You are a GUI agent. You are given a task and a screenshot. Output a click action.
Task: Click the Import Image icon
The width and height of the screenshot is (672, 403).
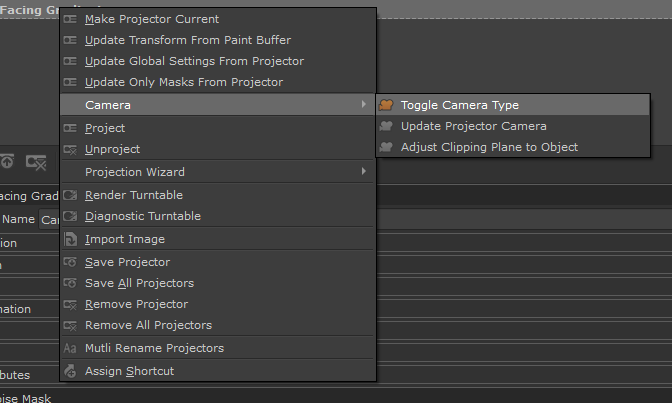70,239
